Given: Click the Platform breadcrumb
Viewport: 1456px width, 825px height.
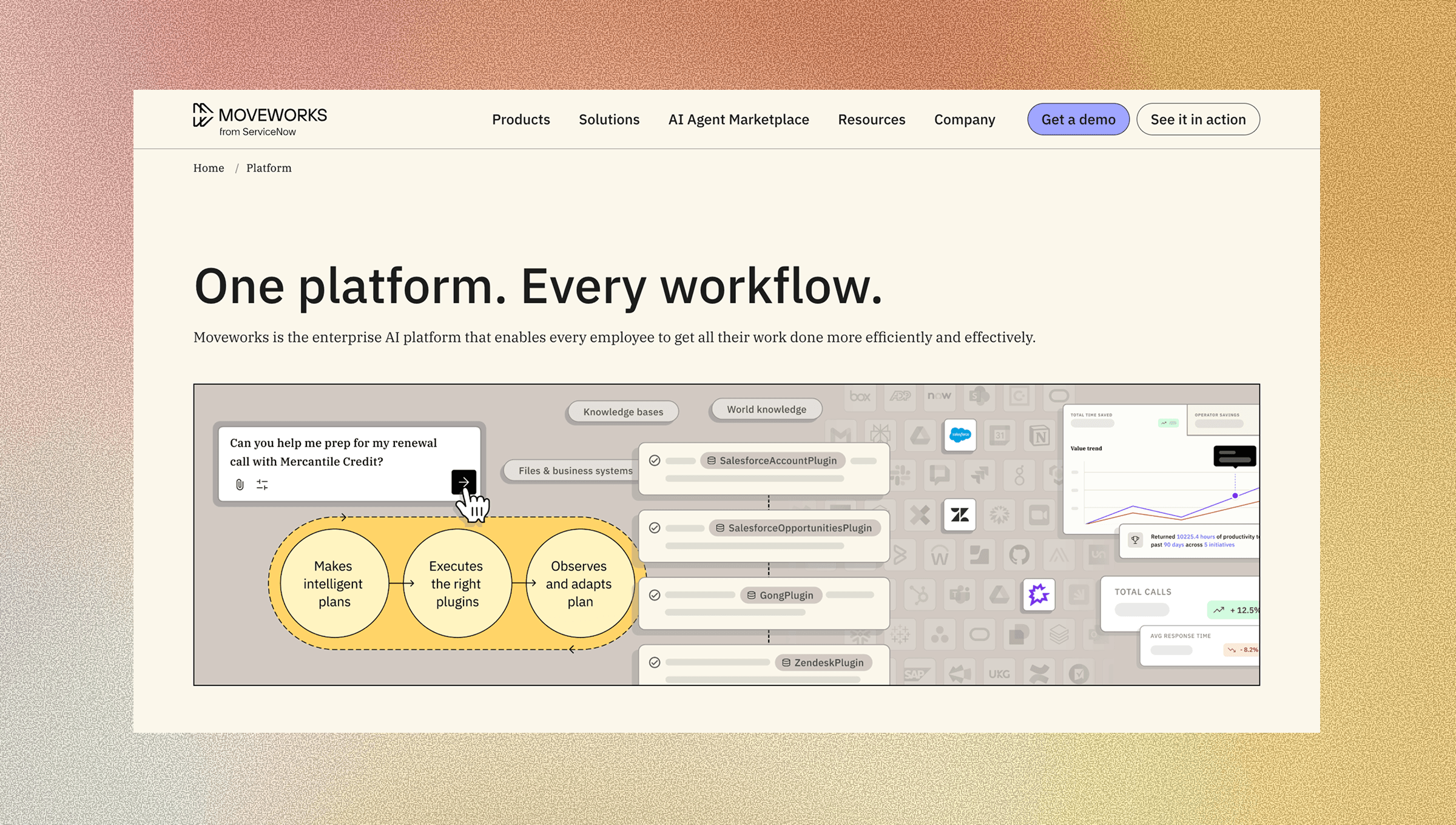Looking at the screenshot, I should point(269,168).
